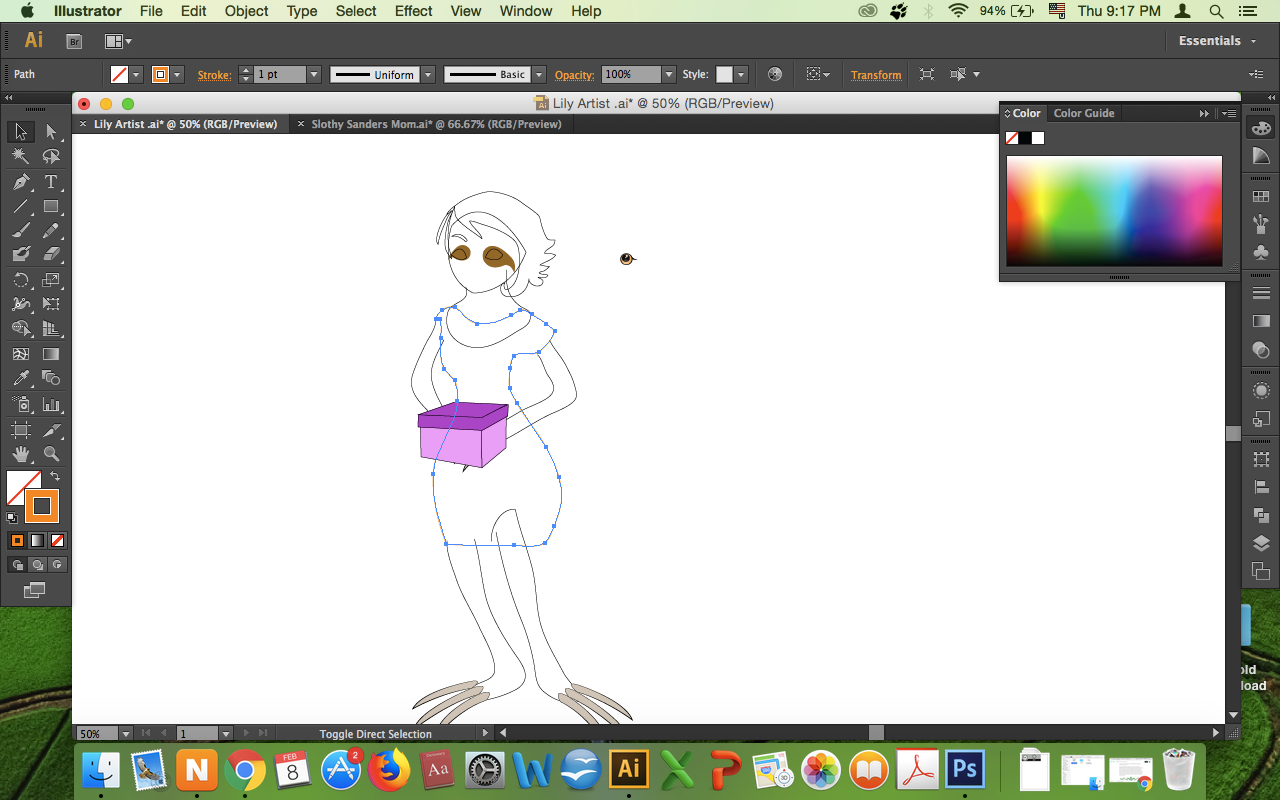Viewport: 1280px width, 800px height.
Task: Select the Column Graph tool
Action: click(51, 405)
